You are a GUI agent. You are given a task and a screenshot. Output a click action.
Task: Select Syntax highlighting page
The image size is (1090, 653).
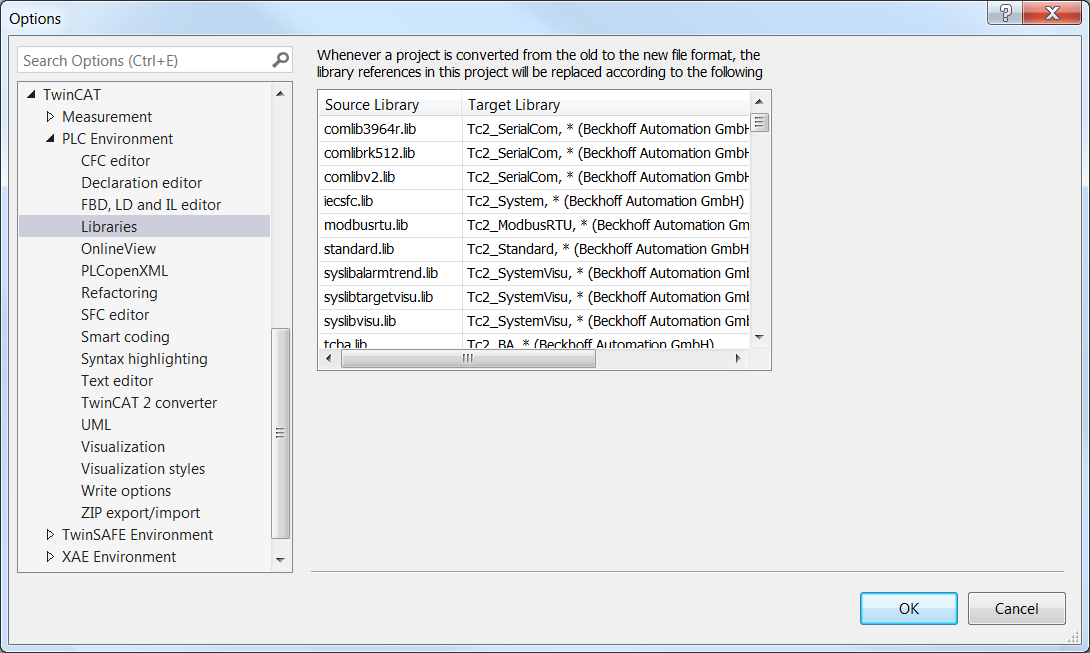click(144, 359)
